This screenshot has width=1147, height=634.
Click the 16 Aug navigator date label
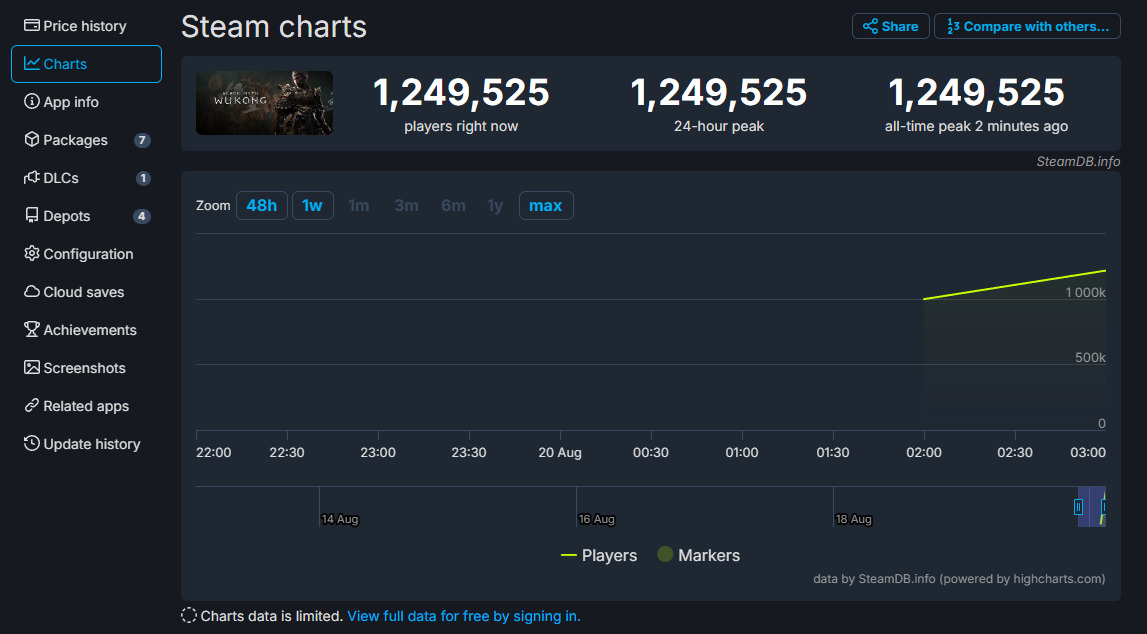click(597, 519)
